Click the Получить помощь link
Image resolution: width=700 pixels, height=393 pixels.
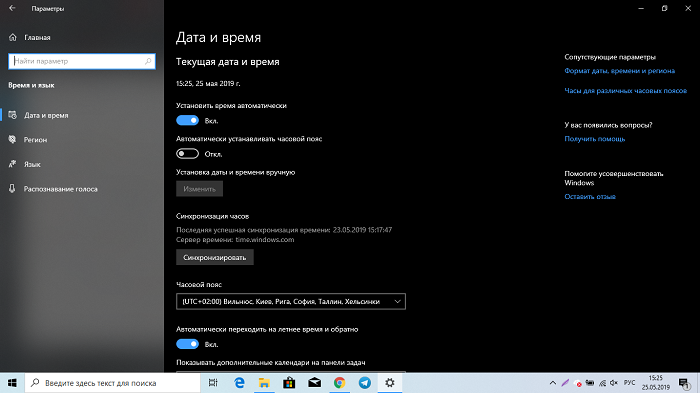[595, 139]
